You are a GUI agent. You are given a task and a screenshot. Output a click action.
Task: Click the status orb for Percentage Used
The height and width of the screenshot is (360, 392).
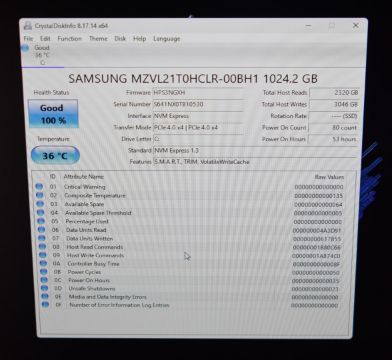click(41, 221)
